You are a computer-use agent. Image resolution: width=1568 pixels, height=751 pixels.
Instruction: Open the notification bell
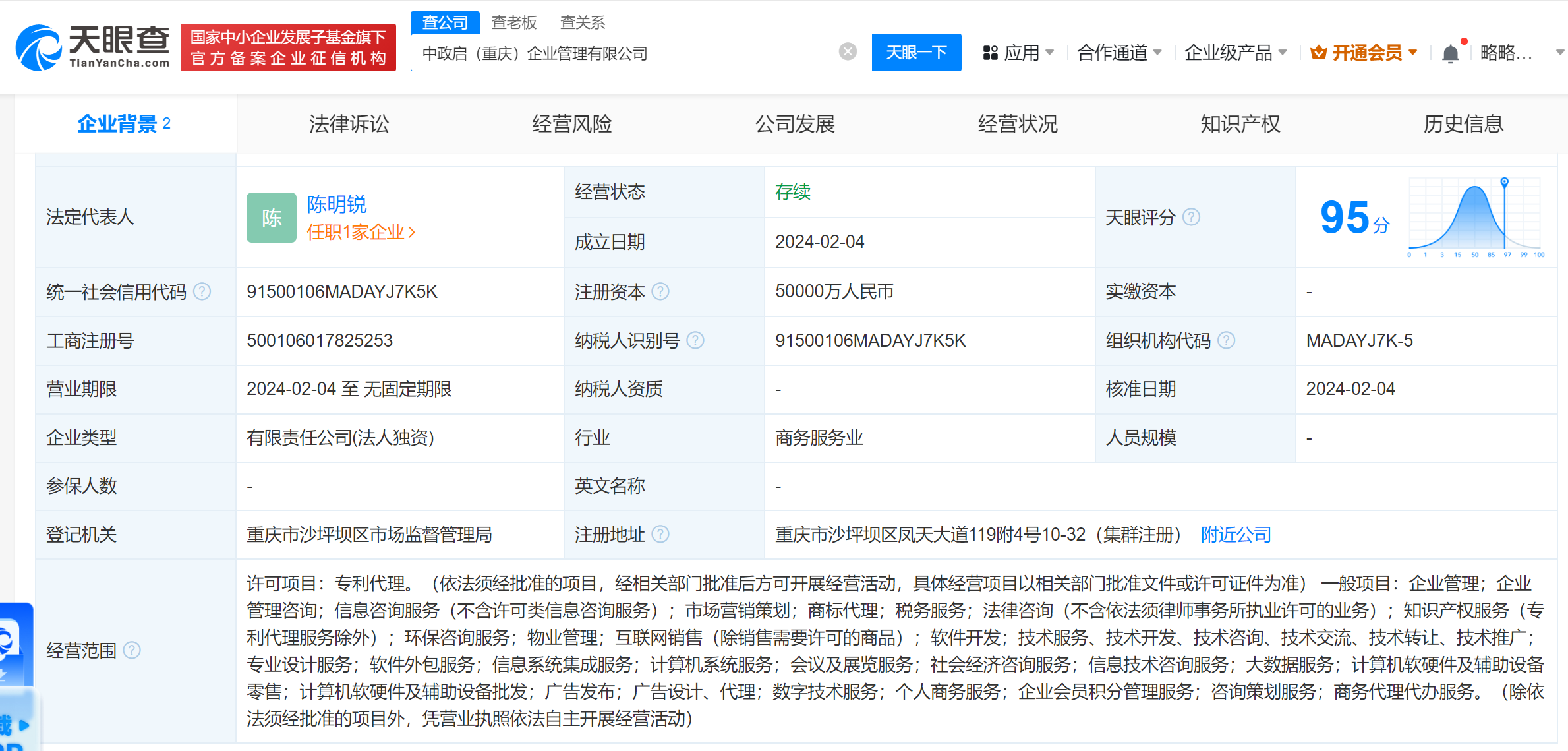(1450, 53)
